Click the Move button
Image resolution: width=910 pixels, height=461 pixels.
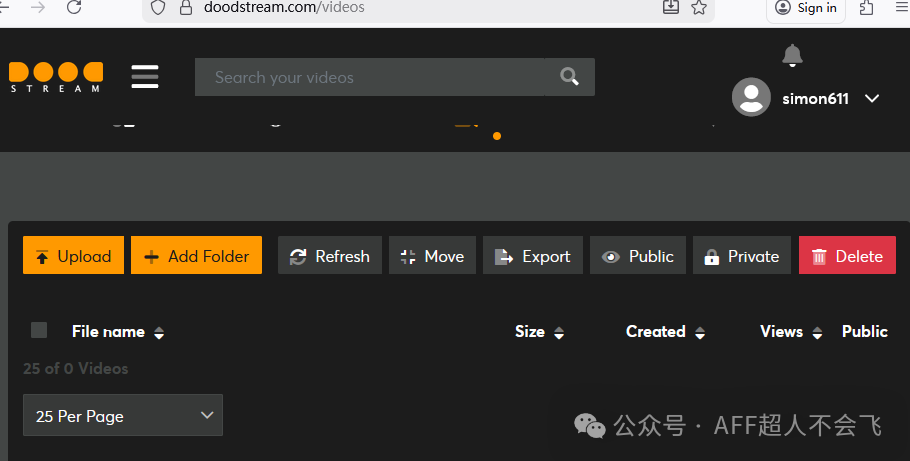click(x=432, y=255)
